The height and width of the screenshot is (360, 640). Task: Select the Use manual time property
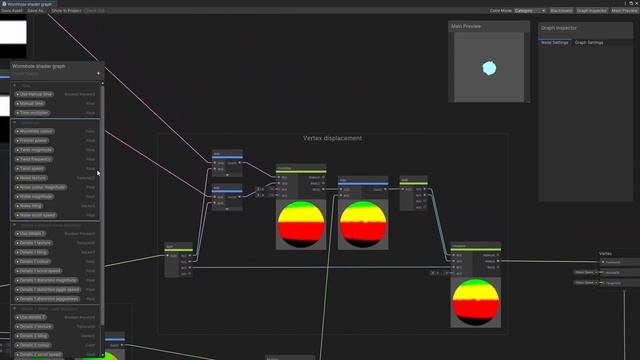coord(34,94)
